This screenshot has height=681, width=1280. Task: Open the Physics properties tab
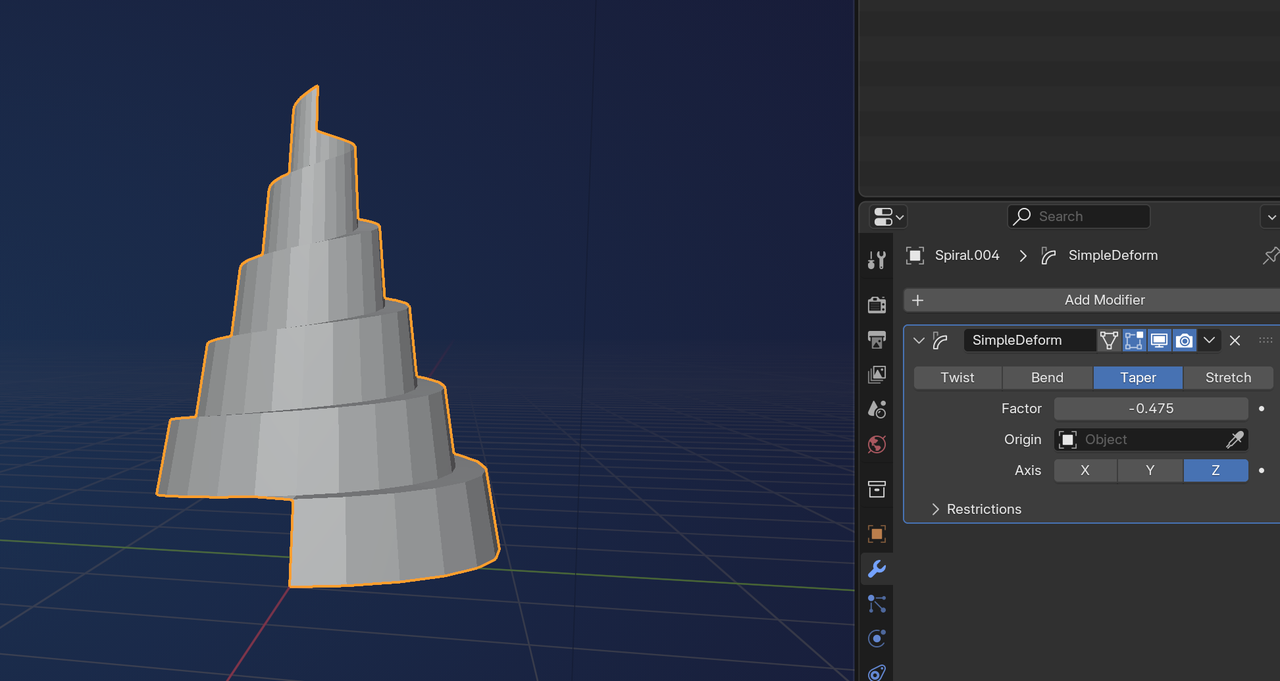pos(877,638)
